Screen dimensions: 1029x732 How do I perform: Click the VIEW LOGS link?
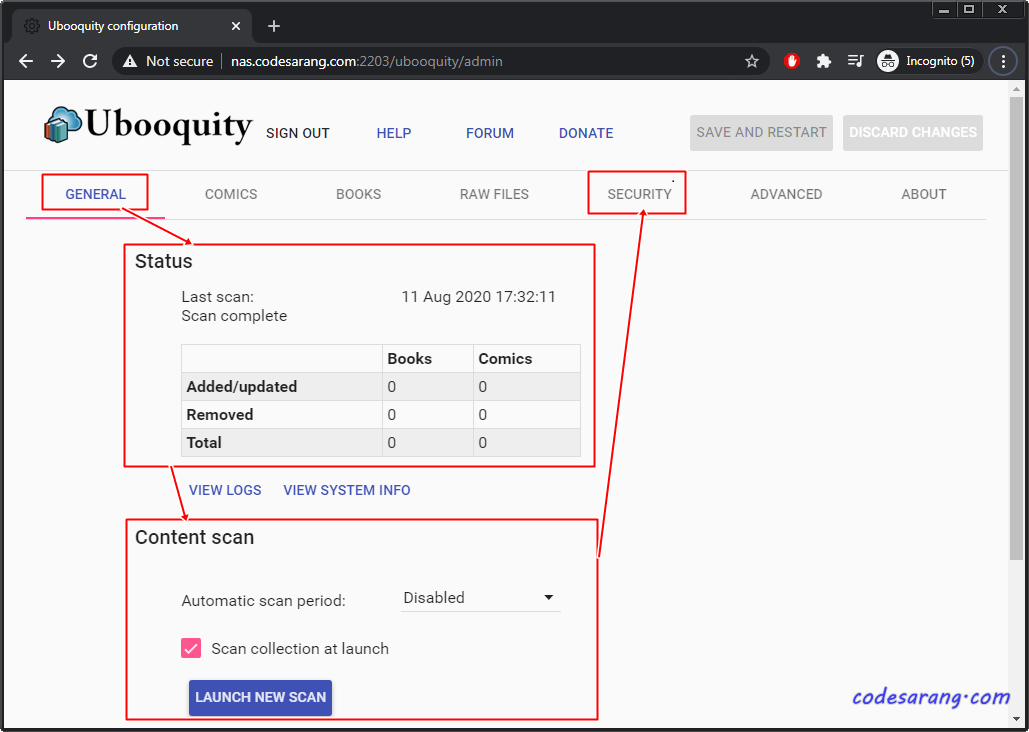(x=225, y=490)
